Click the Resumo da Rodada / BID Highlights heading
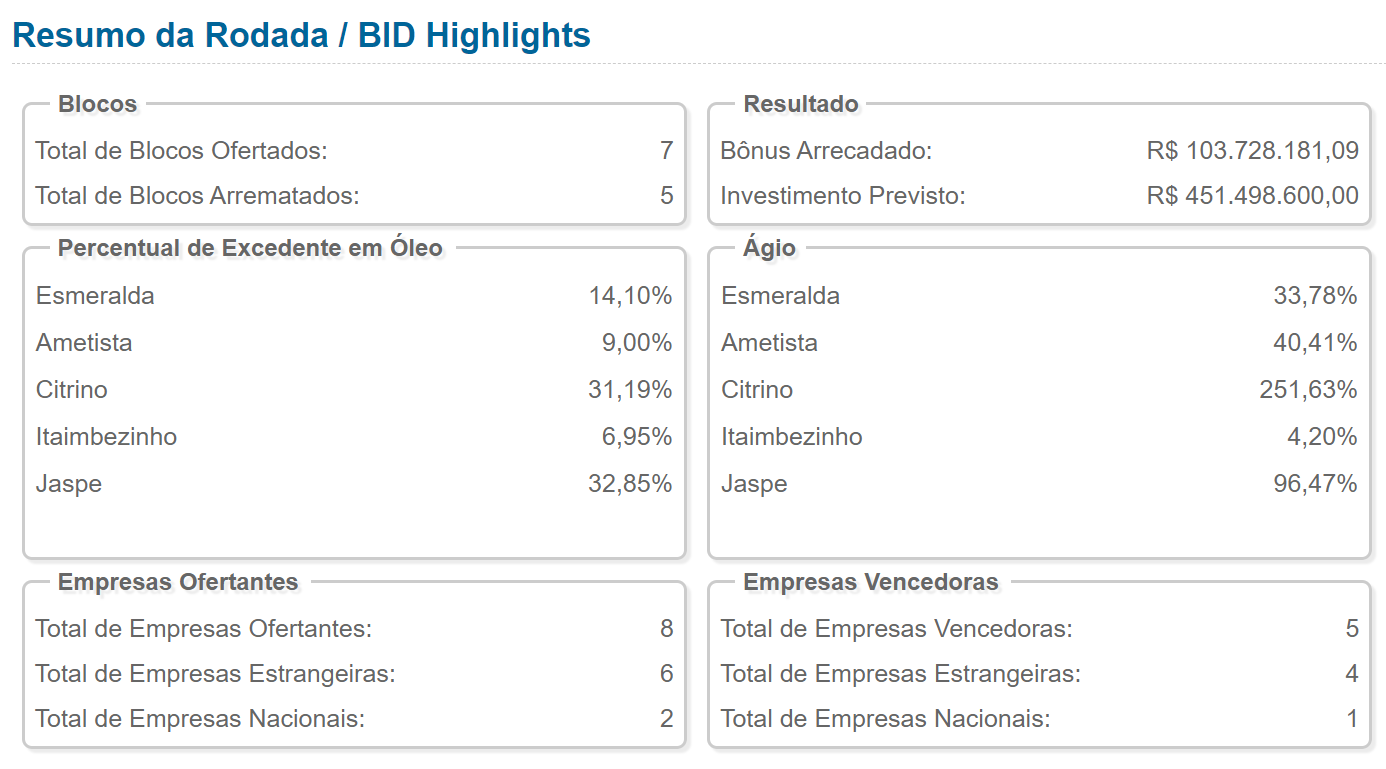This screenshot has width=1386, height=769. point(301,35)
